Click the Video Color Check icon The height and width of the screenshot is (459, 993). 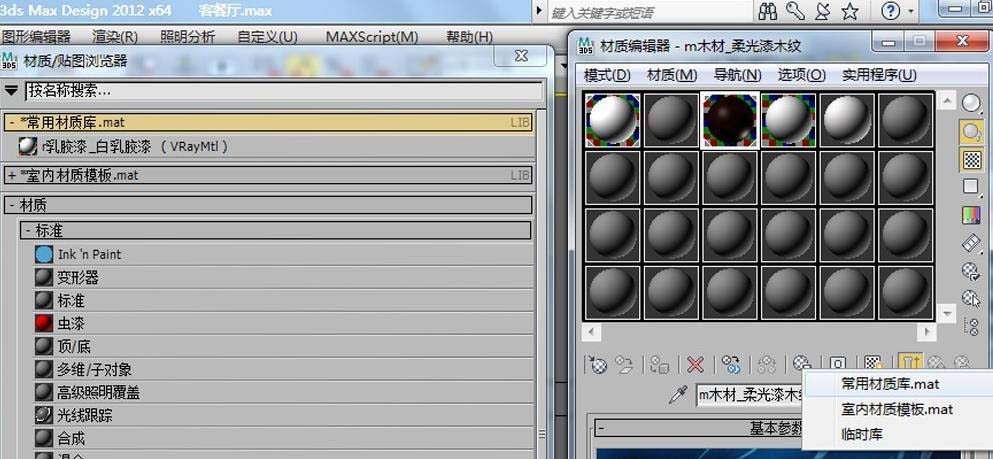point(971,215)
